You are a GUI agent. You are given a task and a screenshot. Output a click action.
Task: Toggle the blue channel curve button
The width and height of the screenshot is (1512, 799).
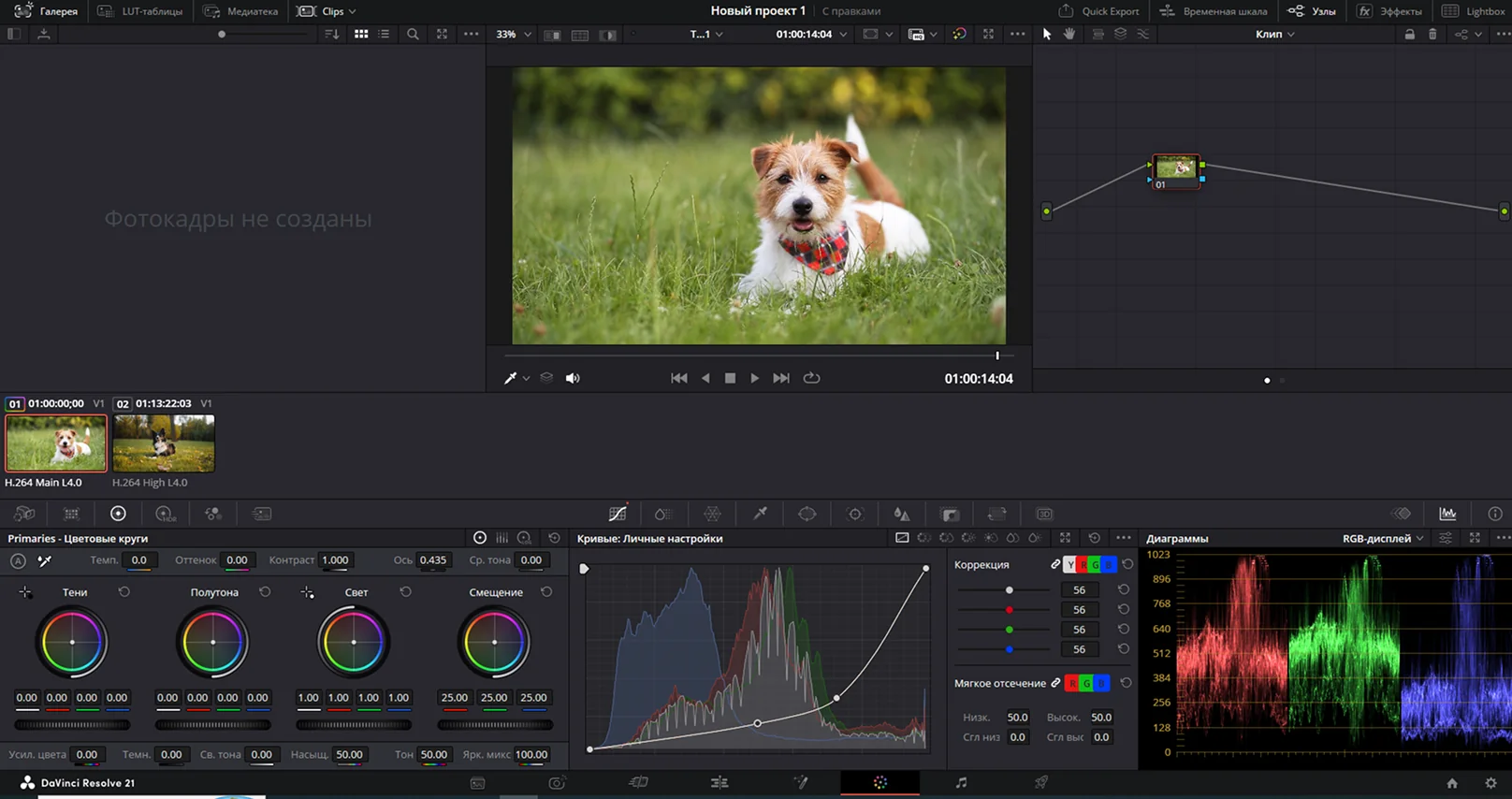1110,565
